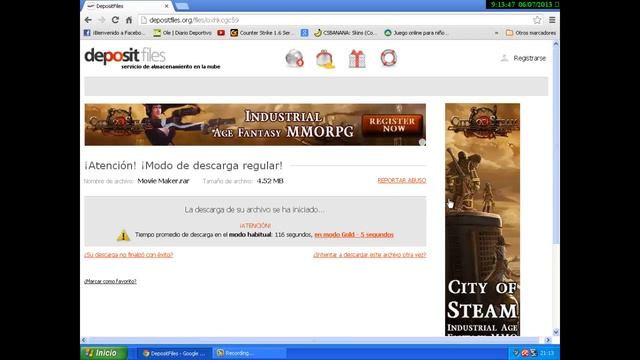Open the Otros marcadores folder

click(531, 33)
